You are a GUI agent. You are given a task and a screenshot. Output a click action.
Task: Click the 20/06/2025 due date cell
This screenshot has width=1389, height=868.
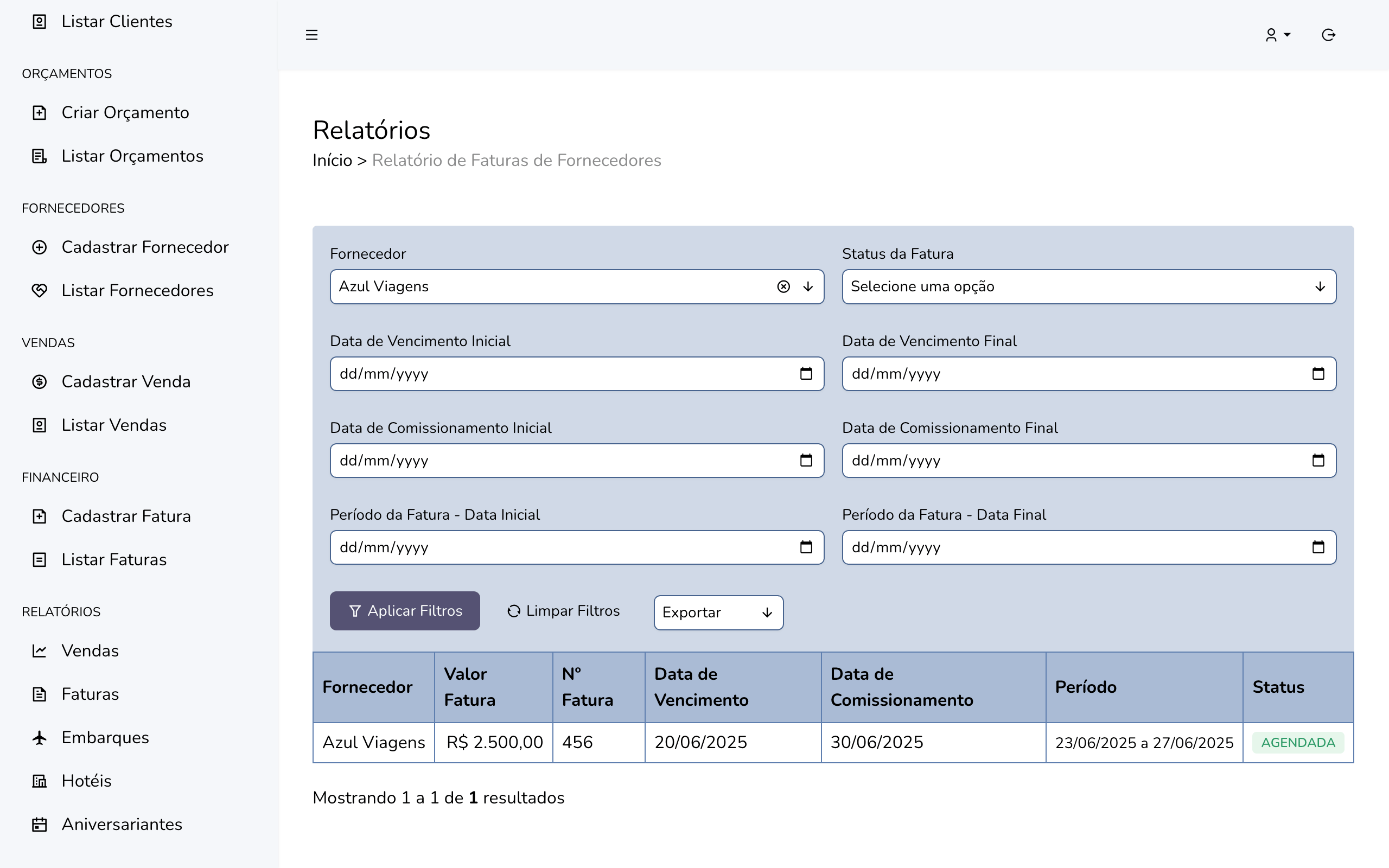click(x=733, y=743)
